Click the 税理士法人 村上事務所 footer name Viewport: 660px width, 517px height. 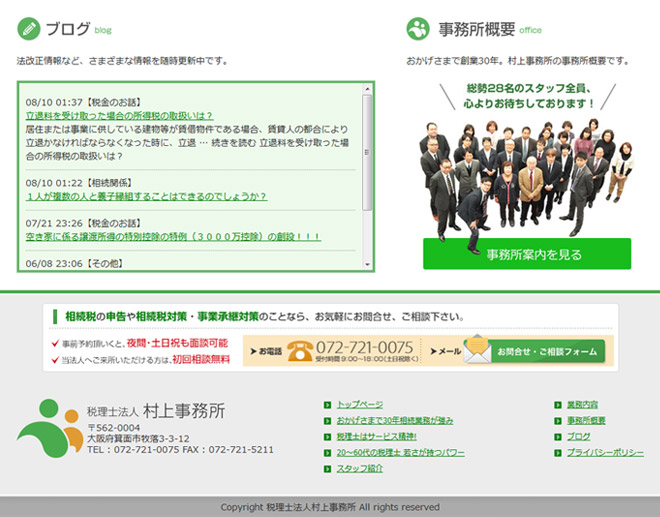click(156, 411)
